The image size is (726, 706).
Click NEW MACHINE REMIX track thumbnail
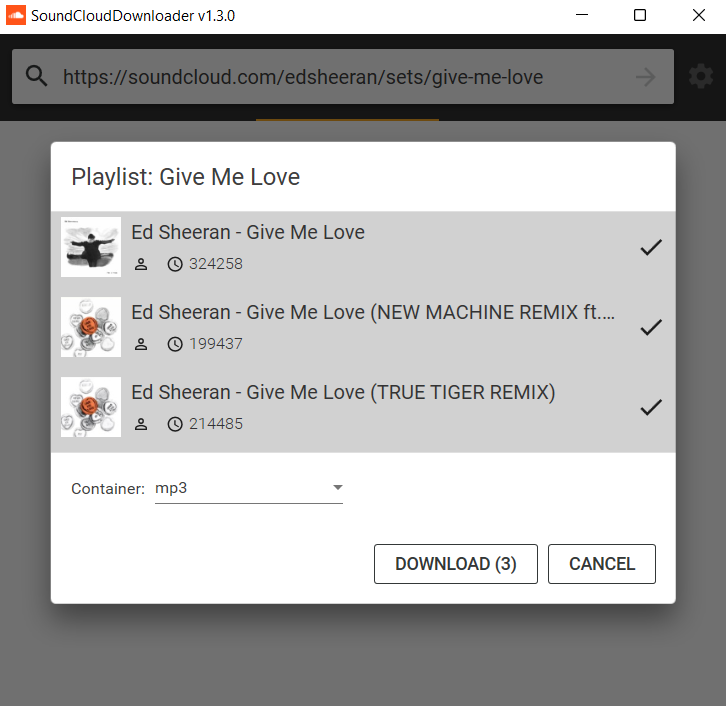(91, 327)
